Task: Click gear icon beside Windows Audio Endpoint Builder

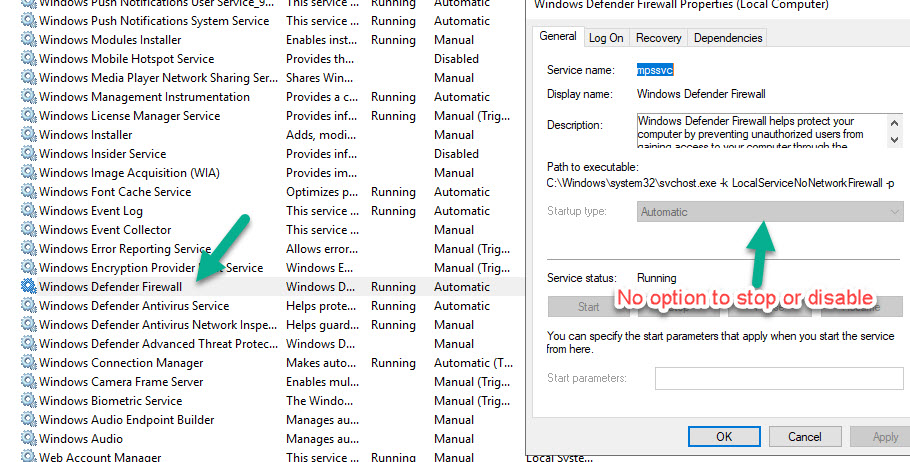Action: click(x=28, y=419)
